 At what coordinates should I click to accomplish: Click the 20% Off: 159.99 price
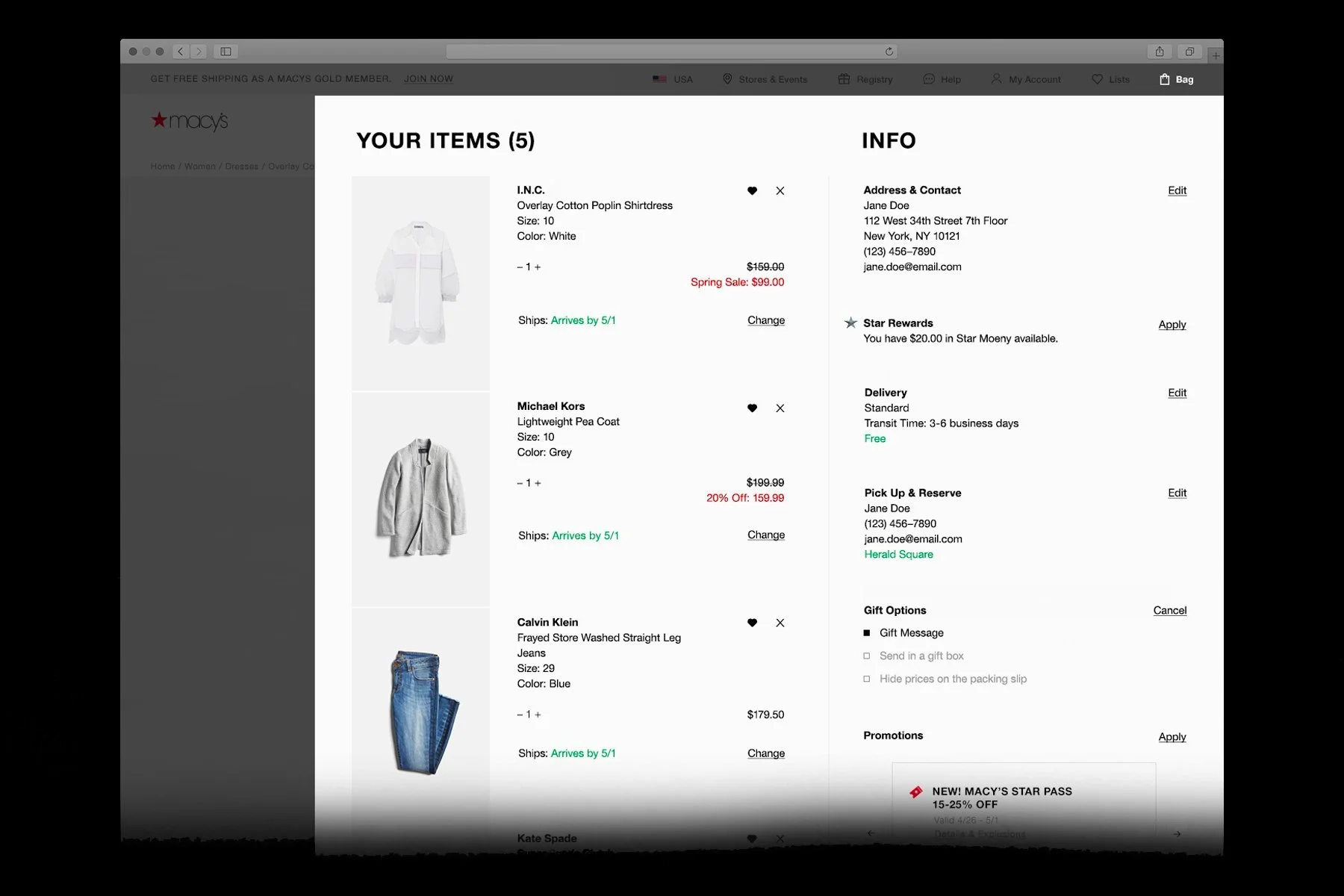[x=745, y=498]
